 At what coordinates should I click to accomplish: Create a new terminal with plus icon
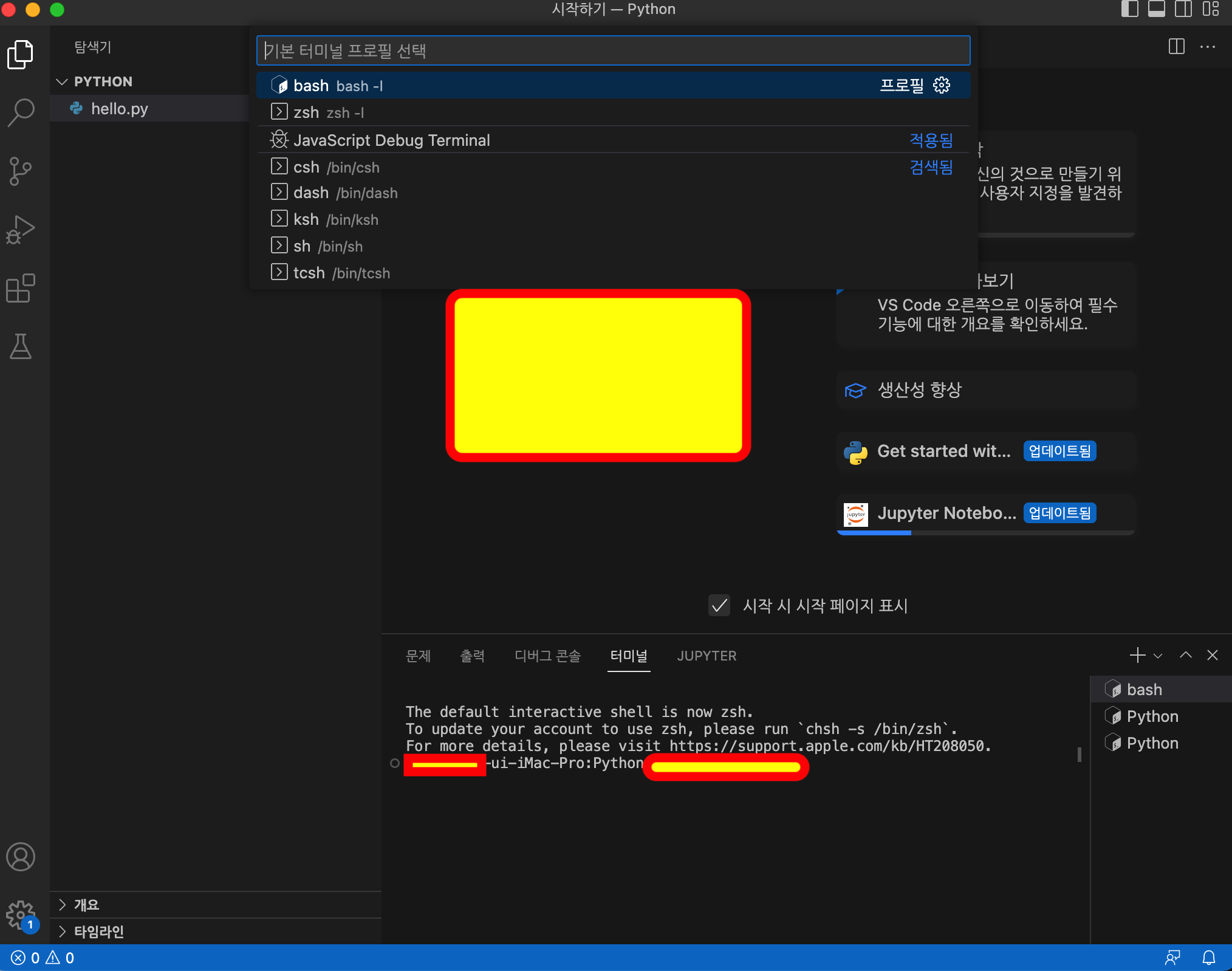(1137, 655)
